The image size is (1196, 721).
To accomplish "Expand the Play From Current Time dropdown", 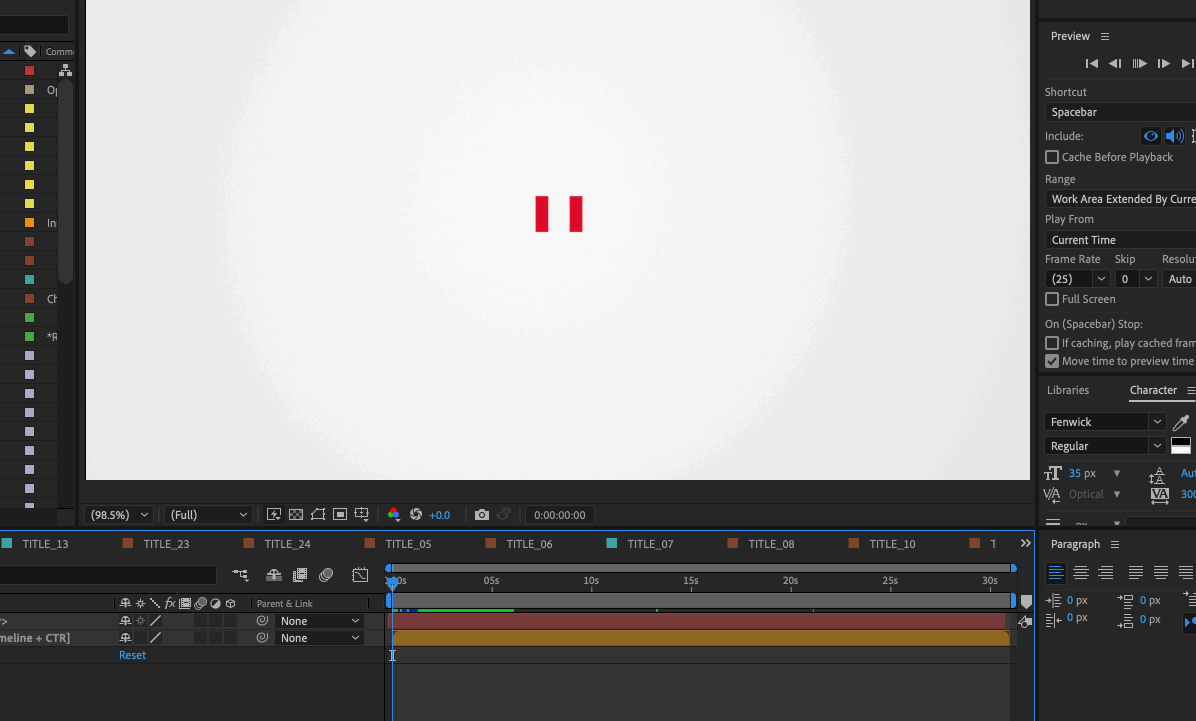I will click(x=1120, y=240).
